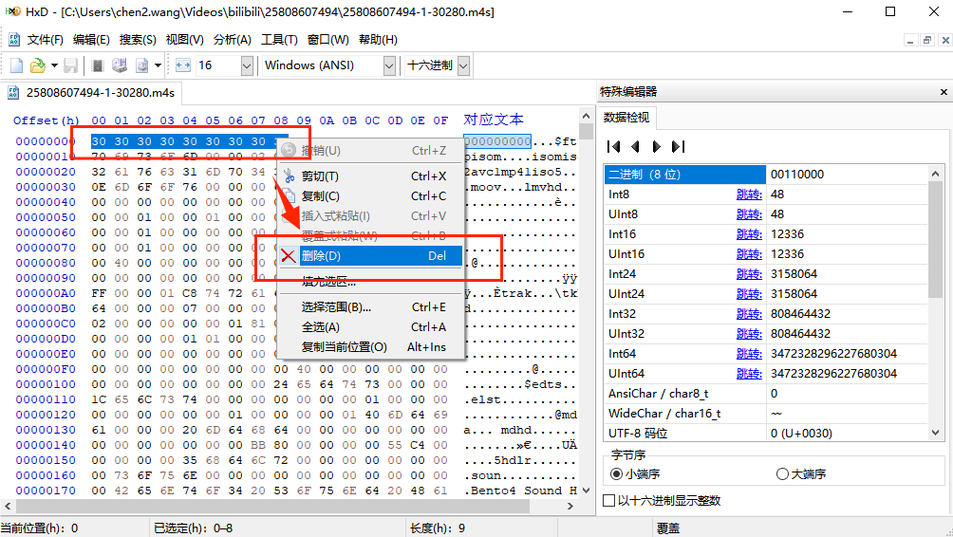The height and width of the screenshot is (537, 953).
Task: Click the scissors Cut icon in context menu
Action: click(289, 176)
